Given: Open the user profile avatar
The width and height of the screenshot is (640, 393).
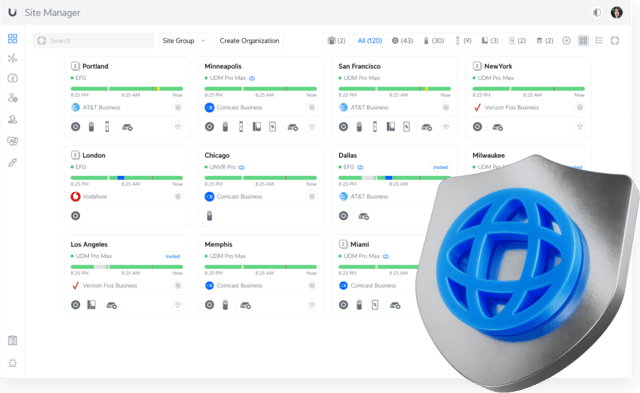Looking at the screenshot, I should click(616, 13).
